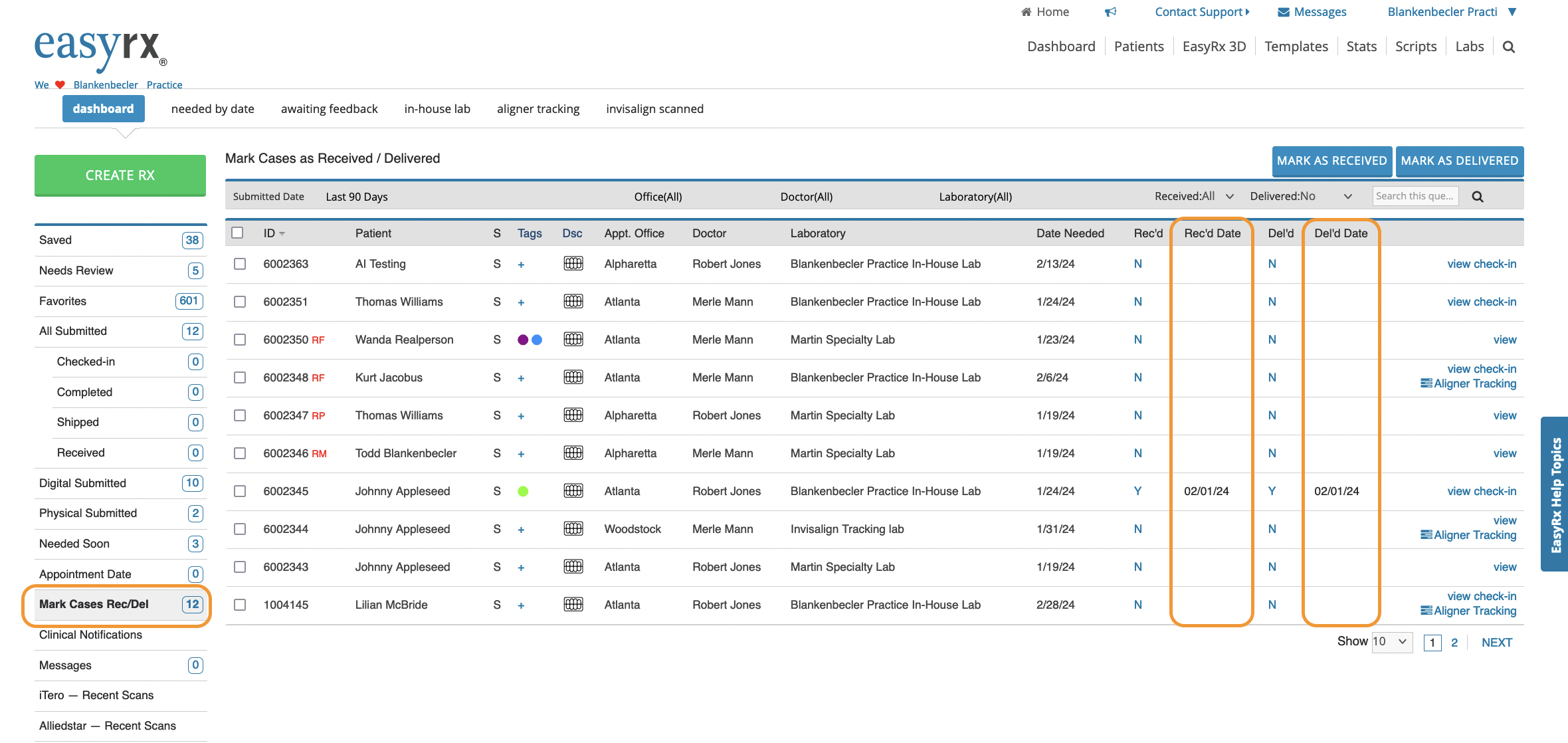This screenshot has height=743, width=1568.
Task: Open Dsc grid icon for case 6002351
Action: click(x=573, y=302)
